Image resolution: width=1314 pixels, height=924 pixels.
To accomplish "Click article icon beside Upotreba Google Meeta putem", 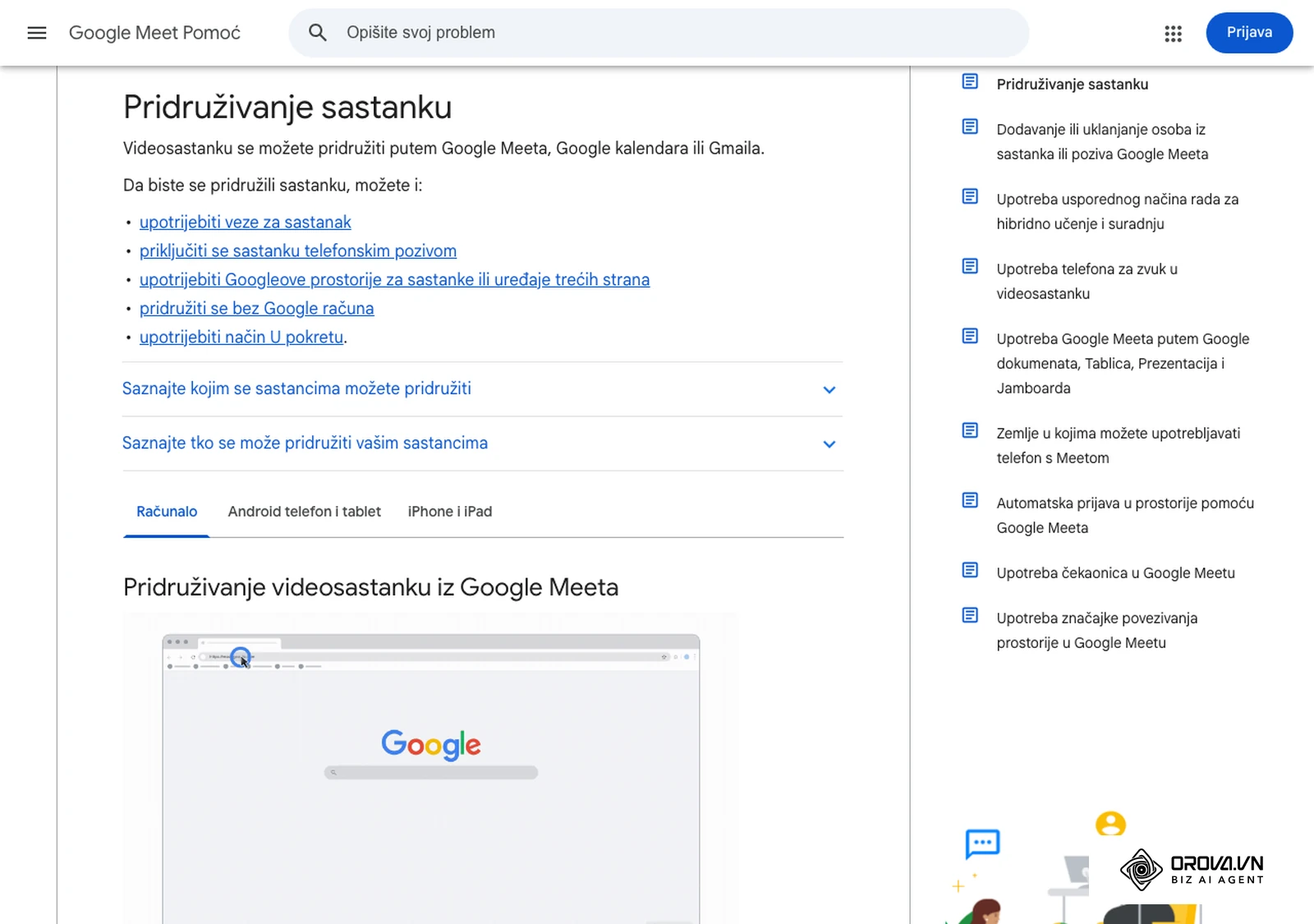I will 970,336.
